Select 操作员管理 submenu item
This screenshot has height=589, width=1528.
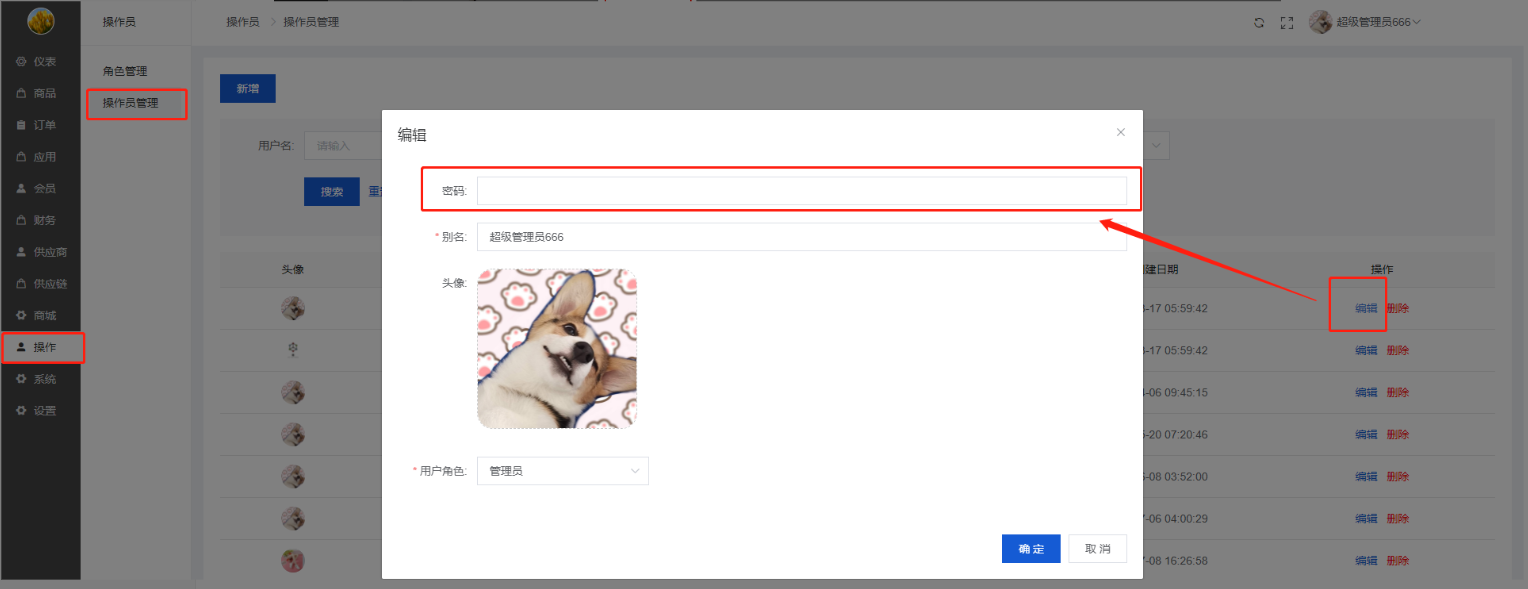point(130,103)
